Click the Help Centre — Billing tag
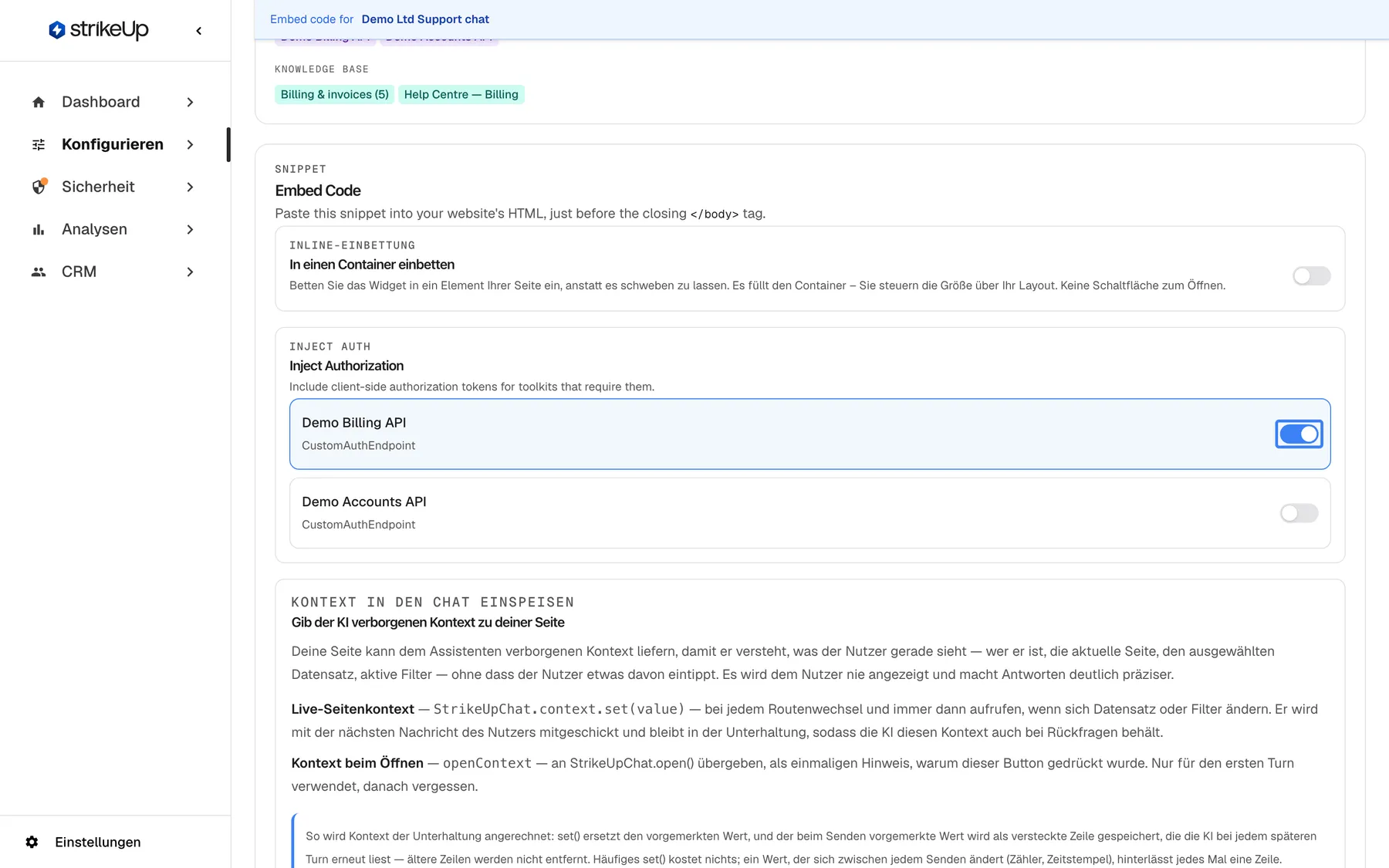1389x868 pixels. pos(461,94)
